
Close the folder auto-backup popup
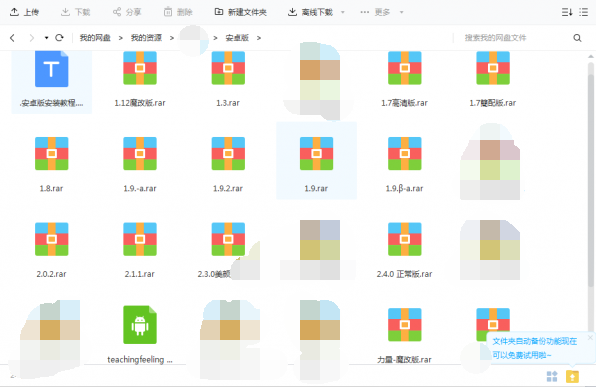[x=590, y=337]
